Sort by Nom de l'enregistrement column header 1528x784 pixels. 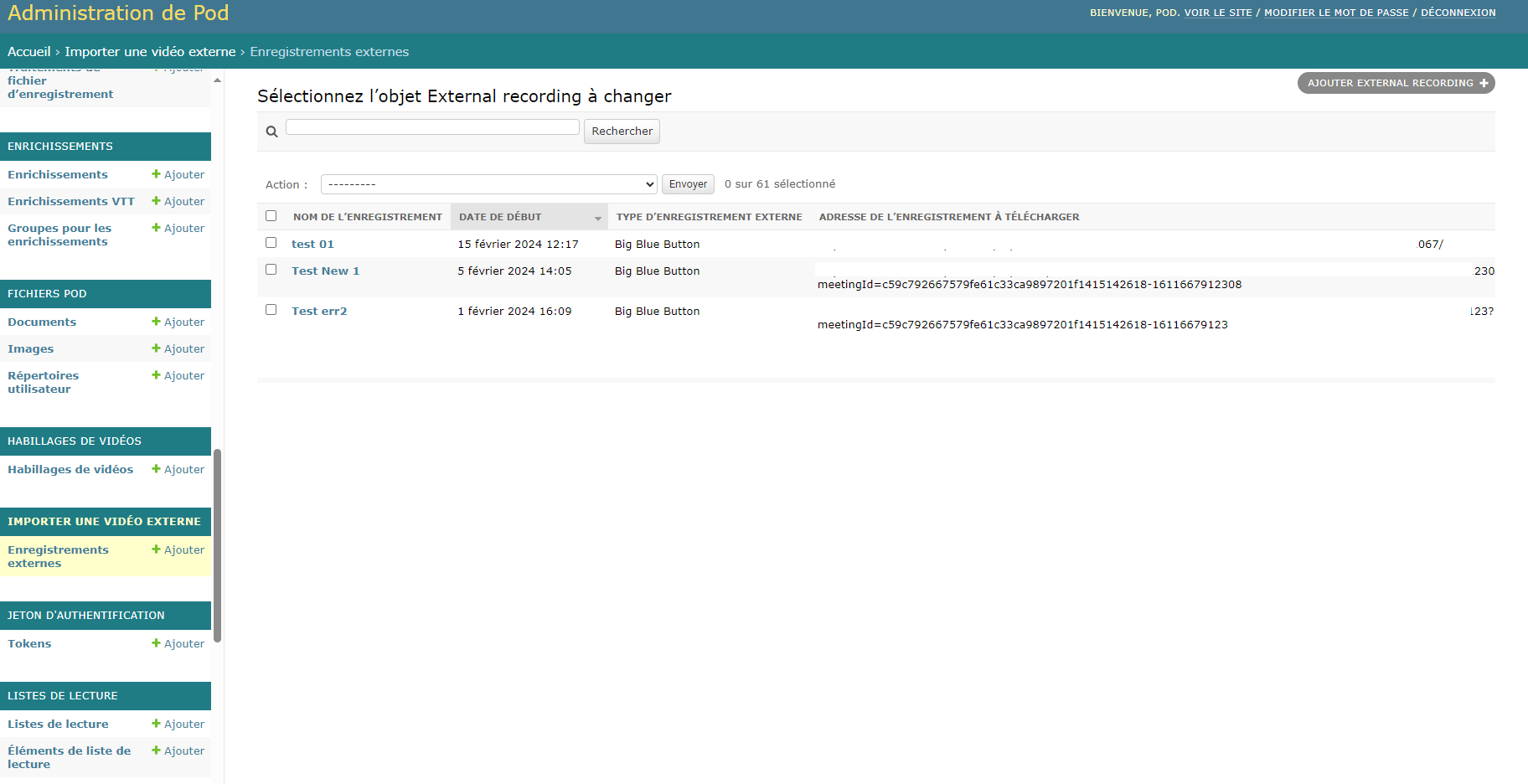(x=367, y=217)
